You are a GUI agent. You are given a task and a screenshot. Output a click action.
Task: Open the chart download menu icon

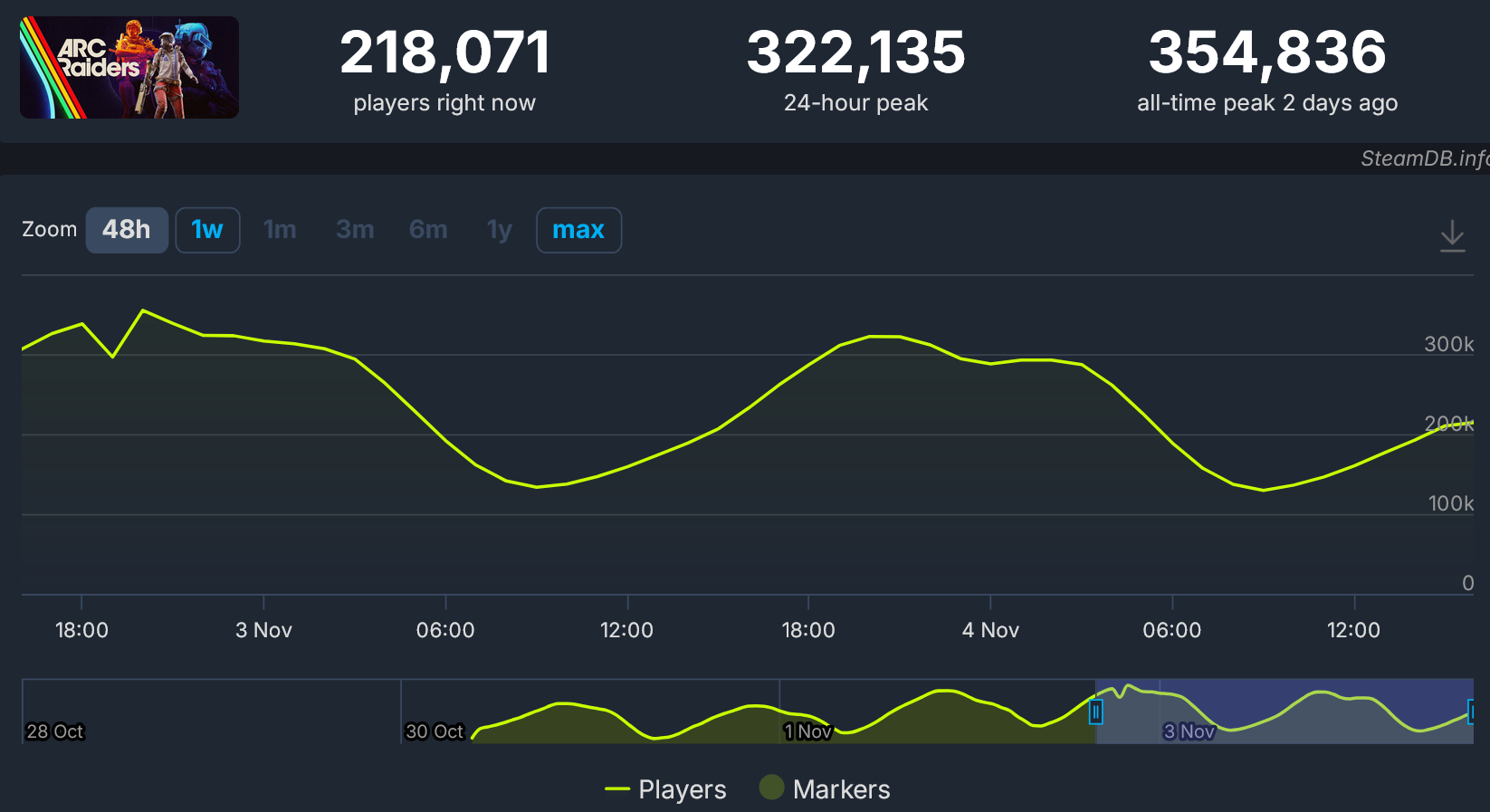coord(1452,235)
